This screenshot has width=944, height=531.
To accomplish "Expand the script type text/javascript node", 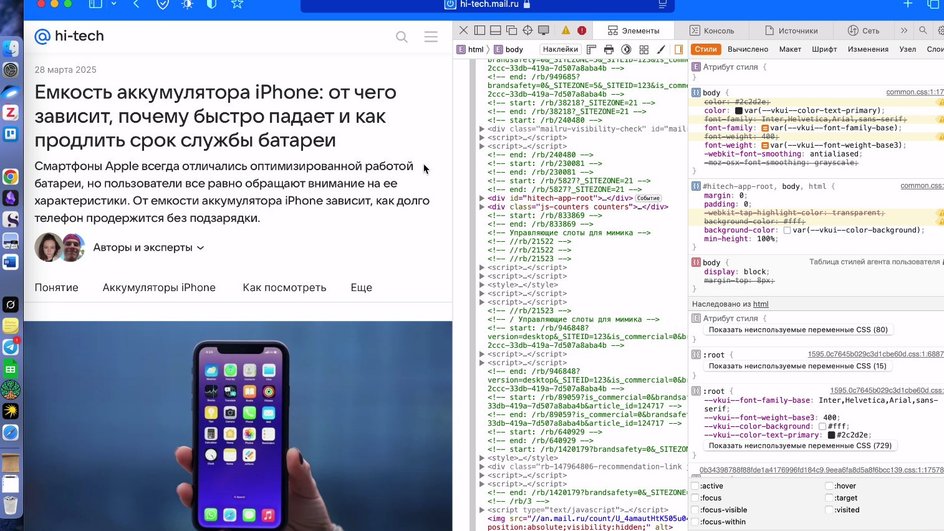I will [x=482, y=510].
